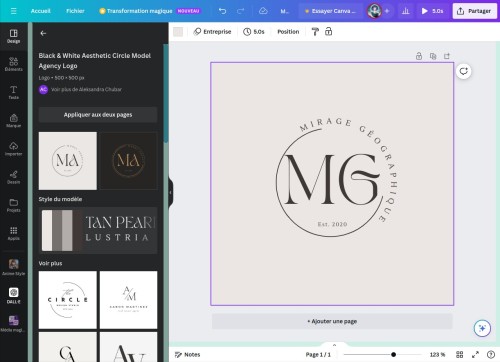Open the background color swatch
The image size is (500, 362).
(178, 32)
